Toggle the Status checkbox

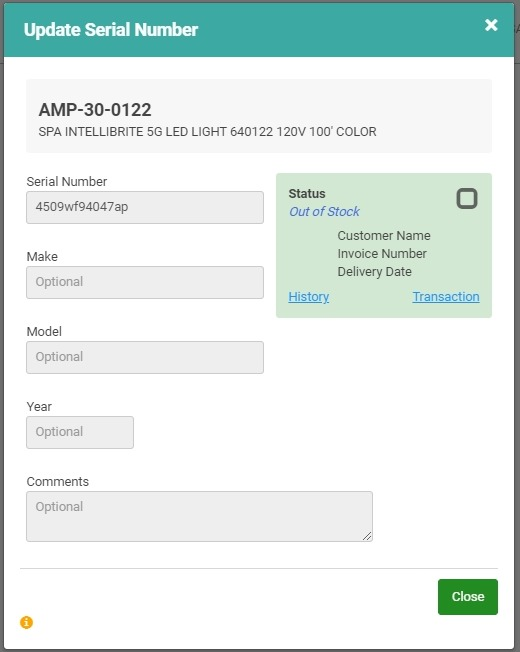(467, 198)
